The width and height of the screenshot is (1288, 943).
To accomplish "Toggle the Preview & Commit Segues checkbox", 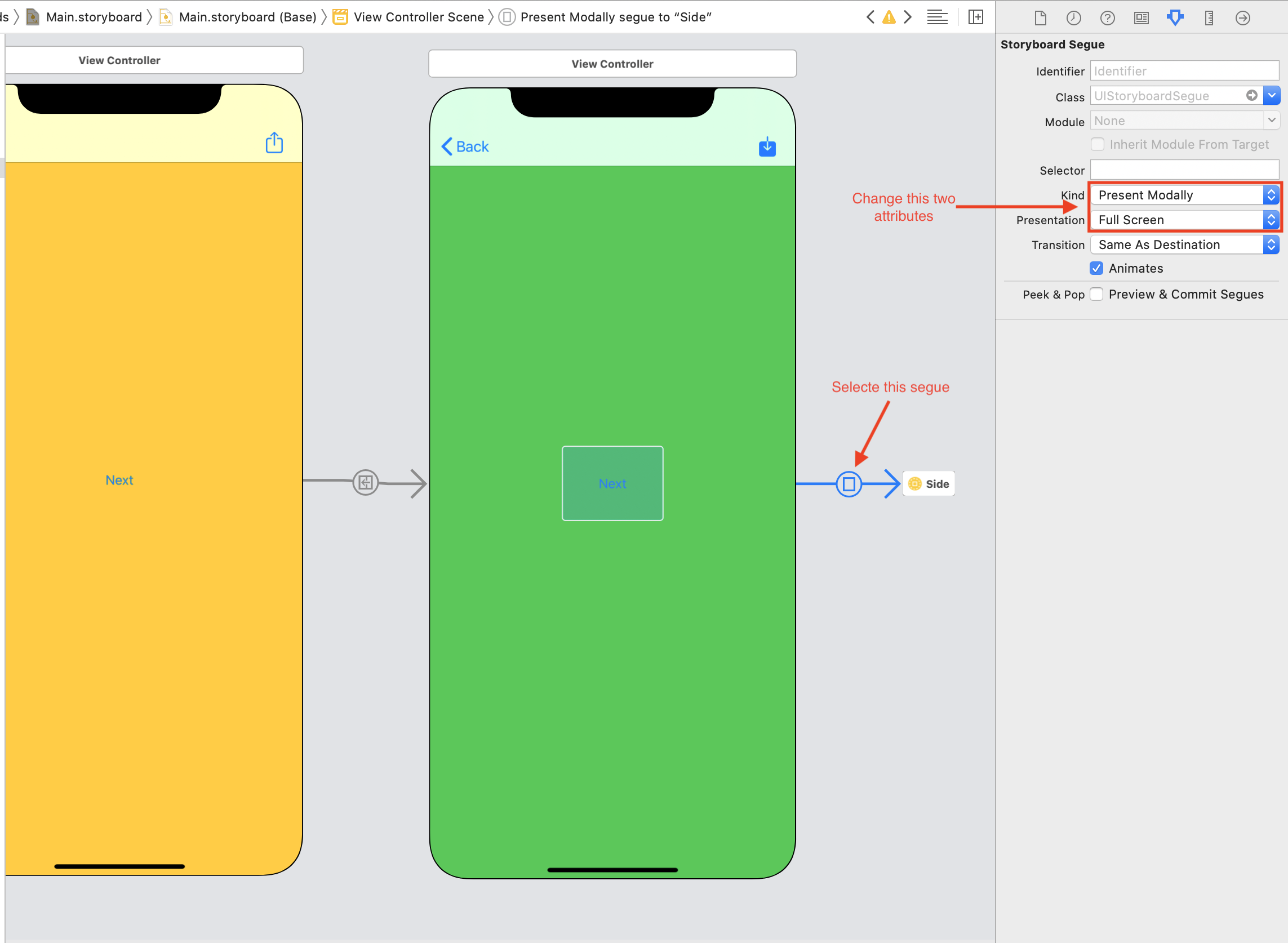I will click(1098, 294).
